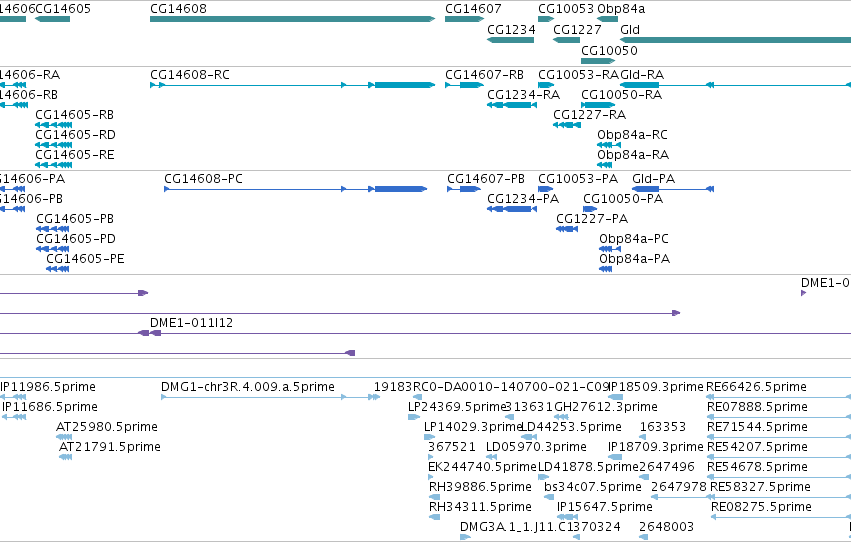The image size is (851, 542).
Task: Select the CG10050 gene bar
Action: (x=598, y=61)
